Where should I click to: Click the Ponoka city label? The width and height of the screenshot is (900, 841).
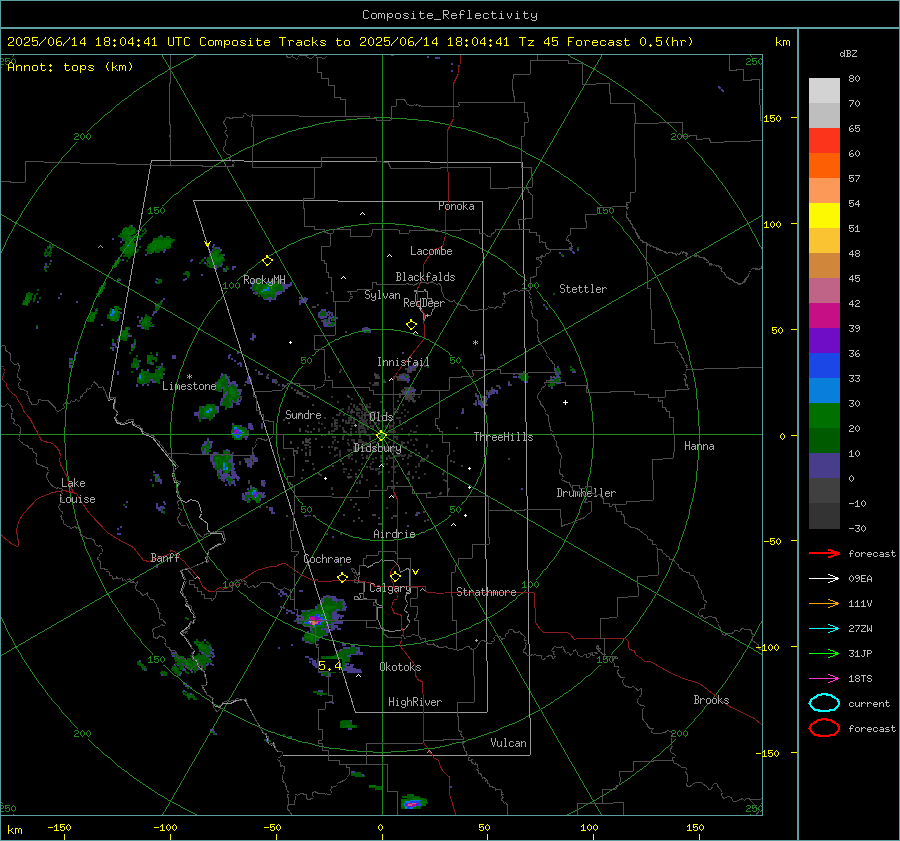click(456, 206)
